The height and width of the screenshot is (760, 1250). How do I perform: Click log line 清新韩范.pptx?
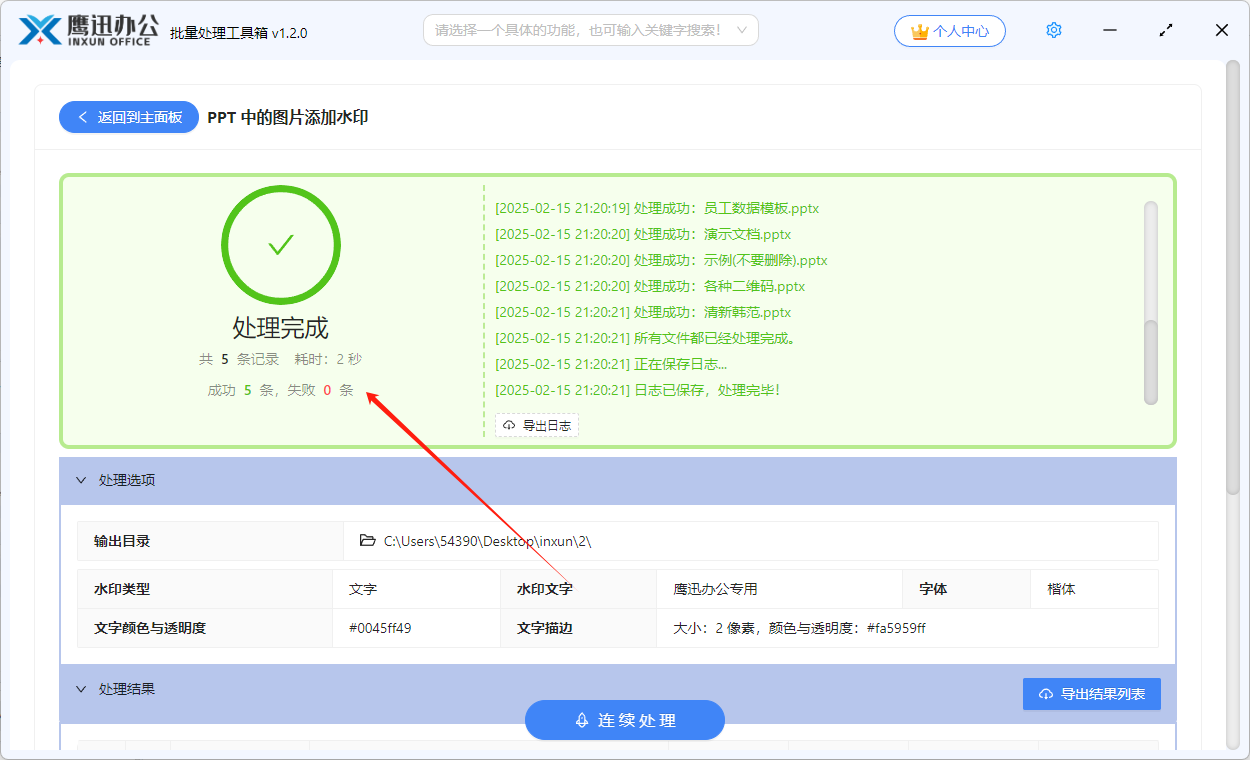(x=643, y=313)
